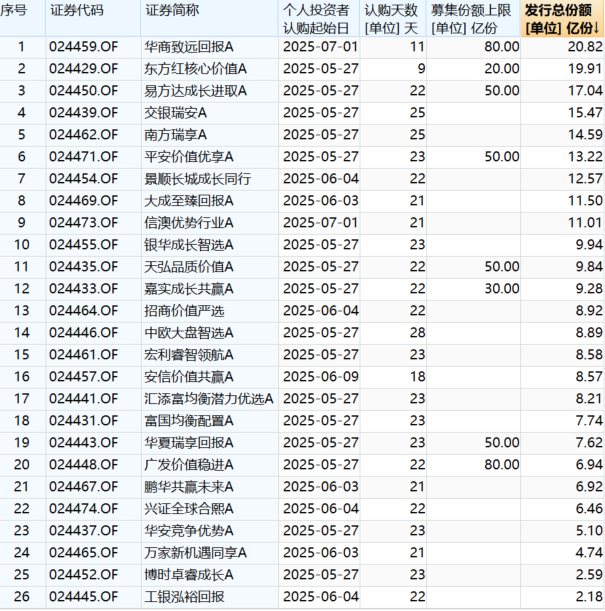Select fund 华安竞争优势A

[x=189, y=531]
